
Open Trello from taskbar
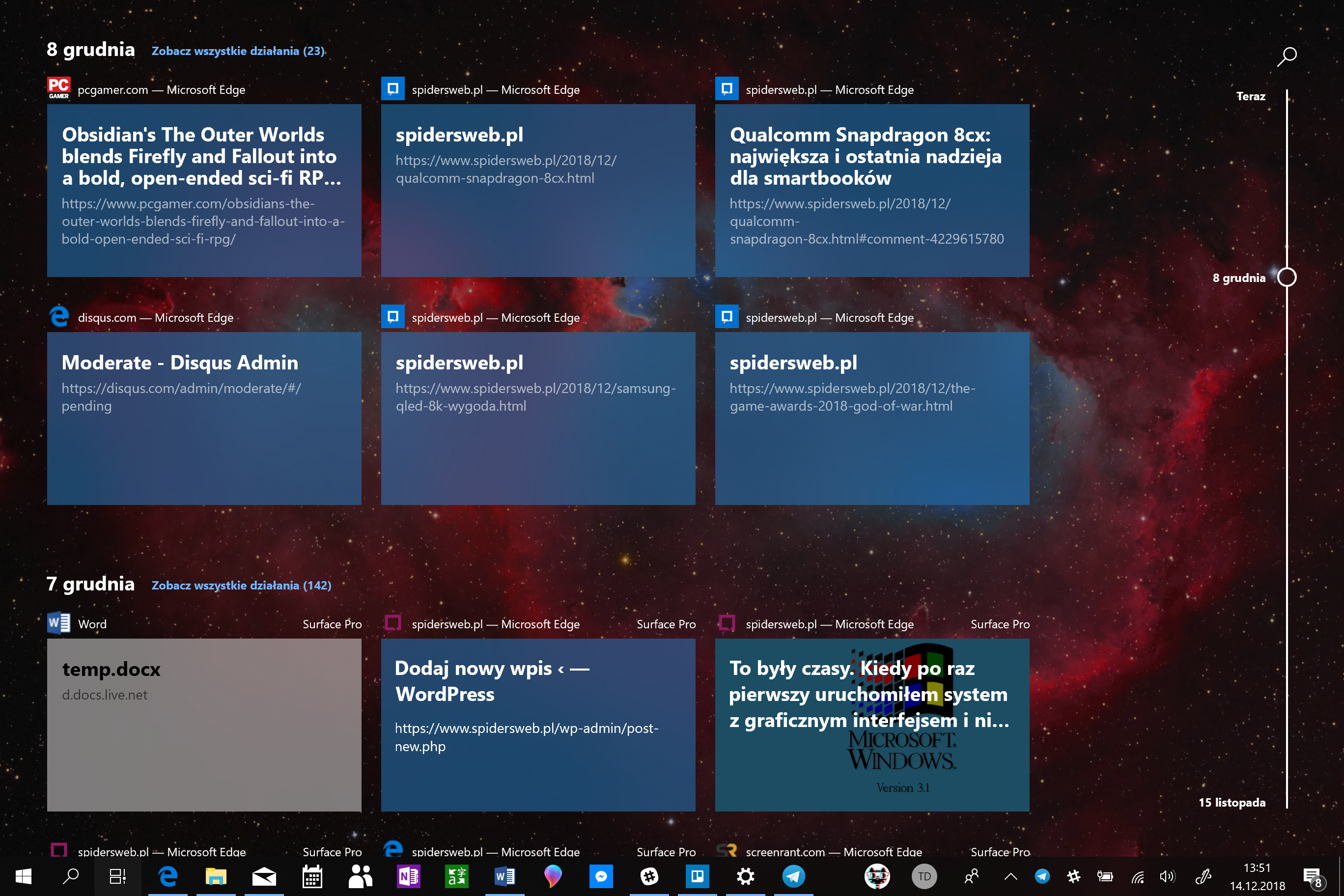(x=697, y=876)
